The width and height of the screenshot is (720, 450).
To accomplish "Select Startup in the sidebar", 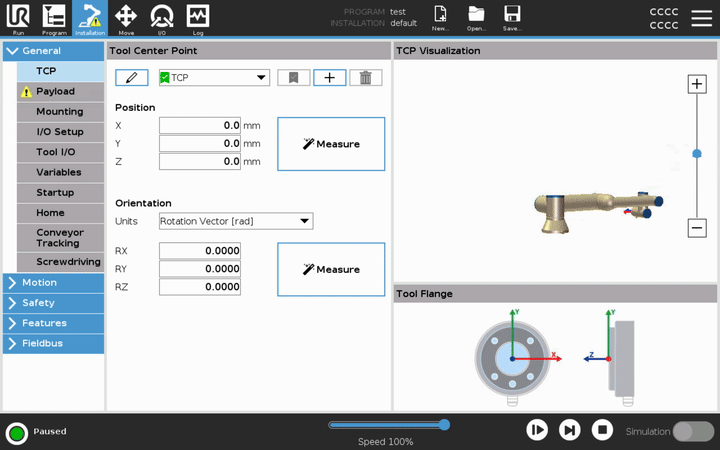I will point(60,192).
